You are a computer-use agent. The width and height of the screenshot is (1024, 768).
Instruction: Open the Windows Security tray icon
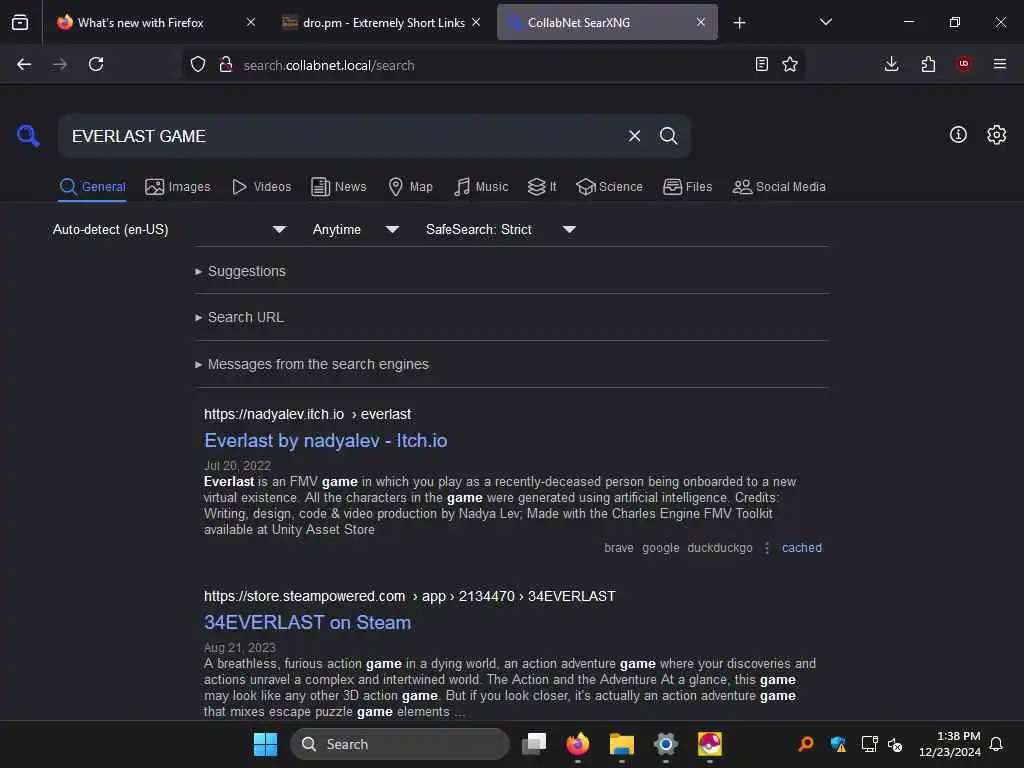click(838, 744)
